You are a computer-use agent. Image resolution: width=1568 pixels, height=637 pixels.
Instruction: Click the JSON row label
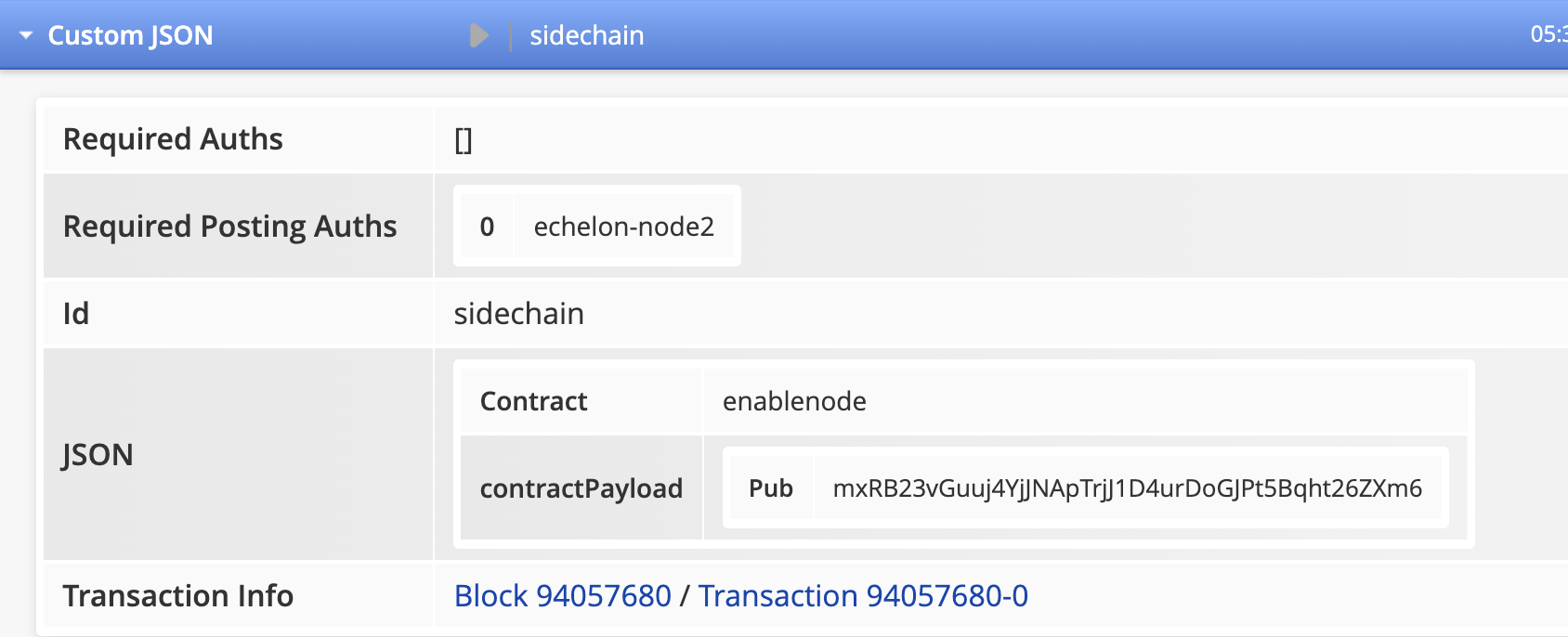(x=98, y=455)
